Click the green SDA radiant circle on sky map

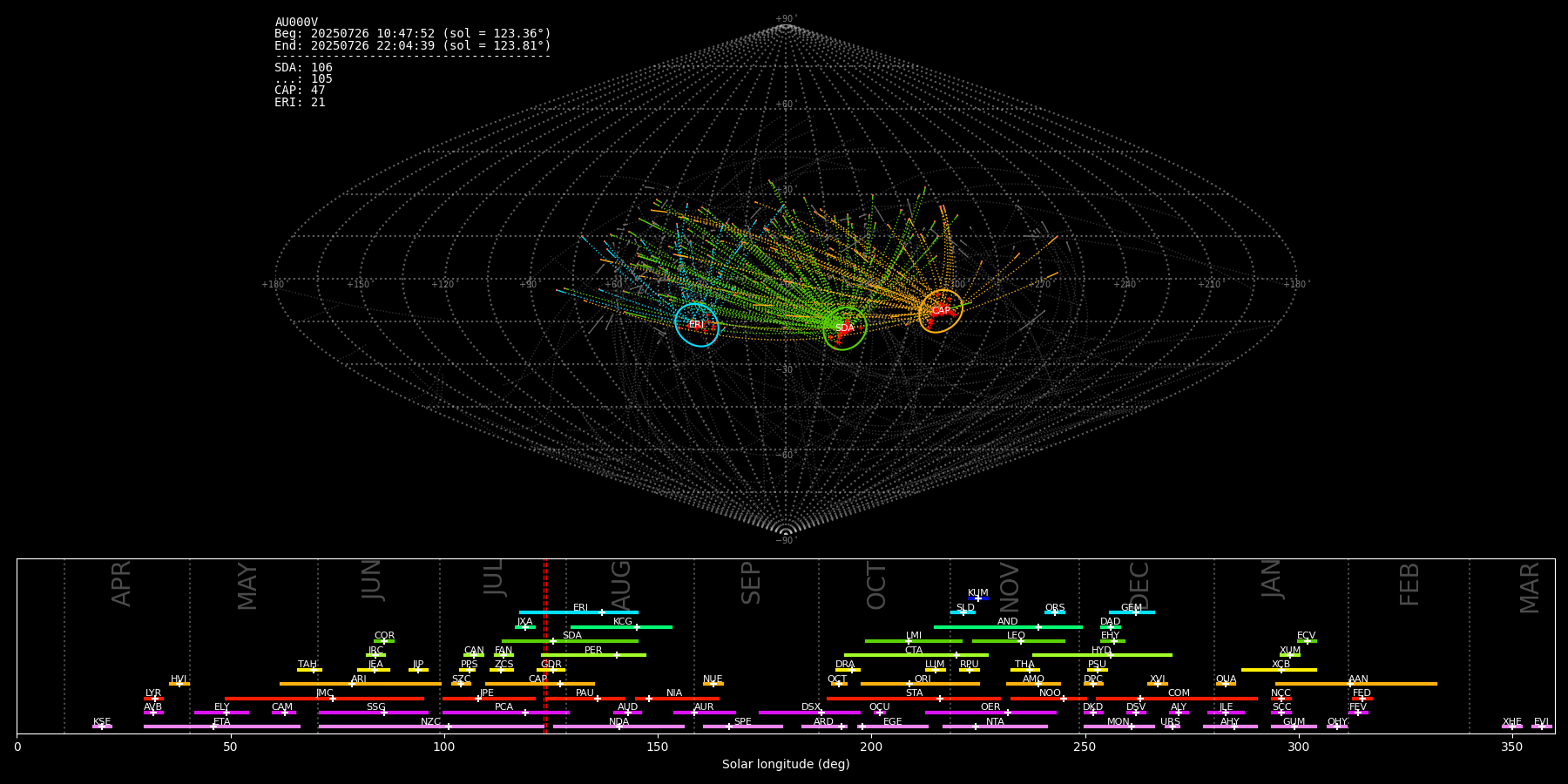(x=845, y=328)
